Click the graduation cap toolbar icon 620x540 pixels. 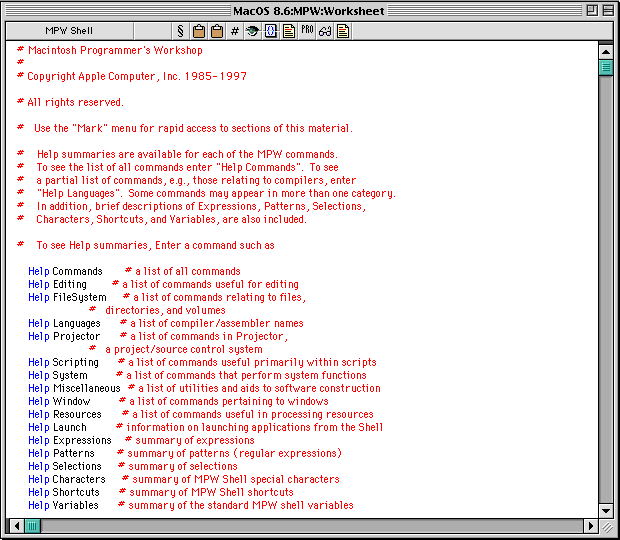tap(252, 31)
